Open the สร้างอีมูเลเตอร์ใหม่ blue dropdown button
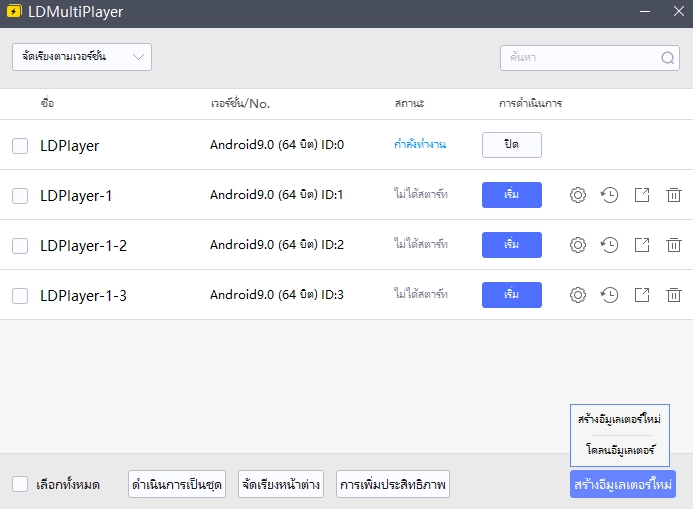Viewport: 693px width, 509px height. [623, 485]
